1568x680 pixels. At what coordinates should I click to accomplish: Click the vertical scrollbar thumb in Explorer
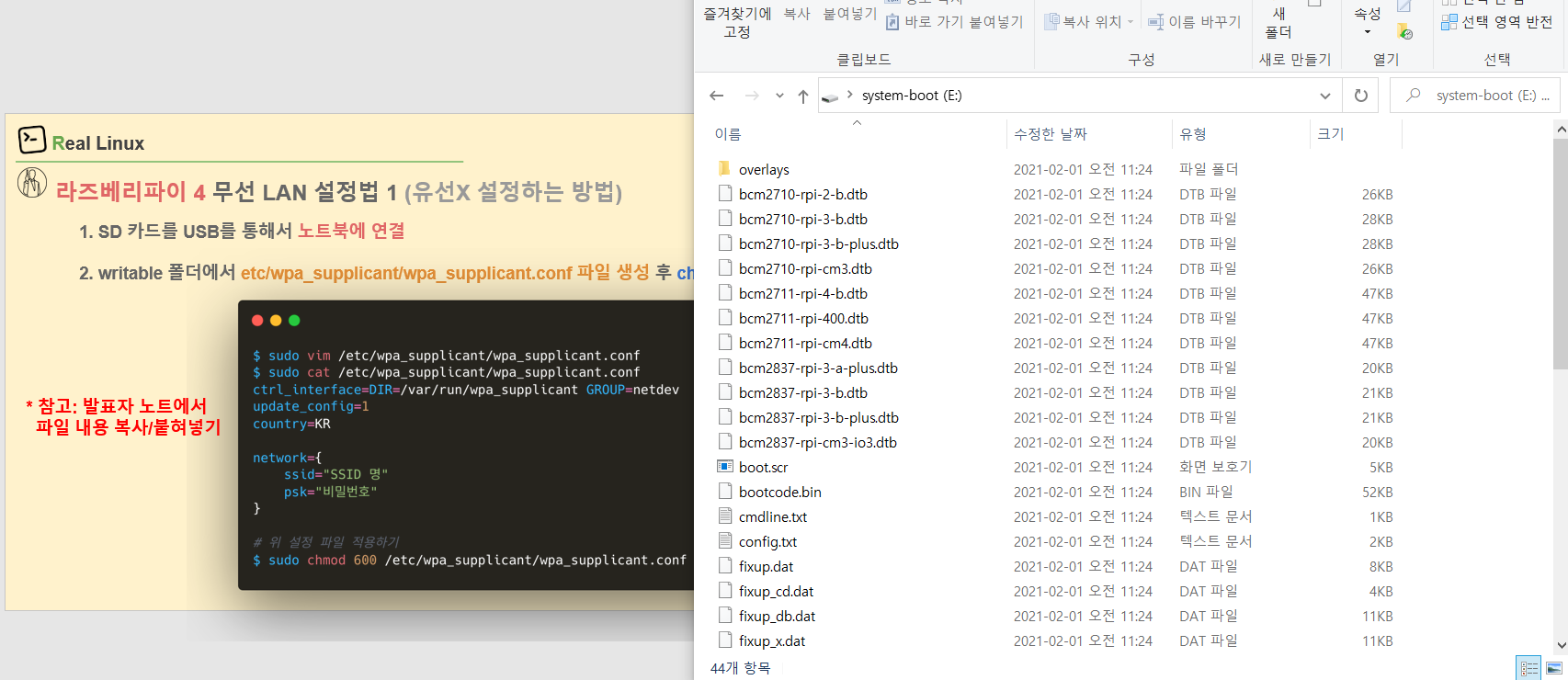click(x=1560, y=254)
